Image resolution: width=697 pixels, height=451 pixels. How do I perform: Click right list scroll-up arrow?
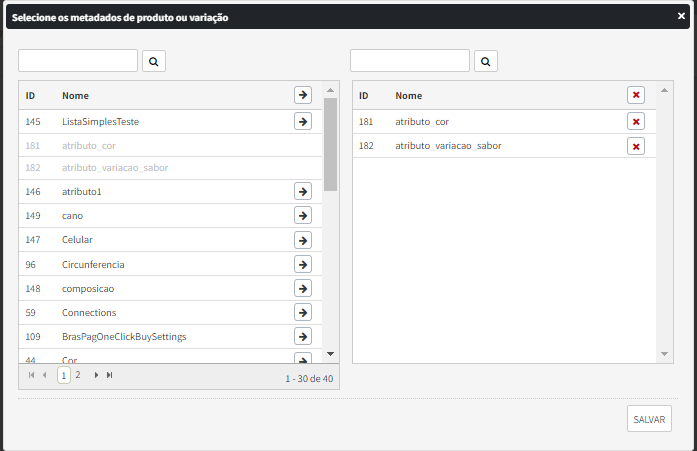pos(665,90)
